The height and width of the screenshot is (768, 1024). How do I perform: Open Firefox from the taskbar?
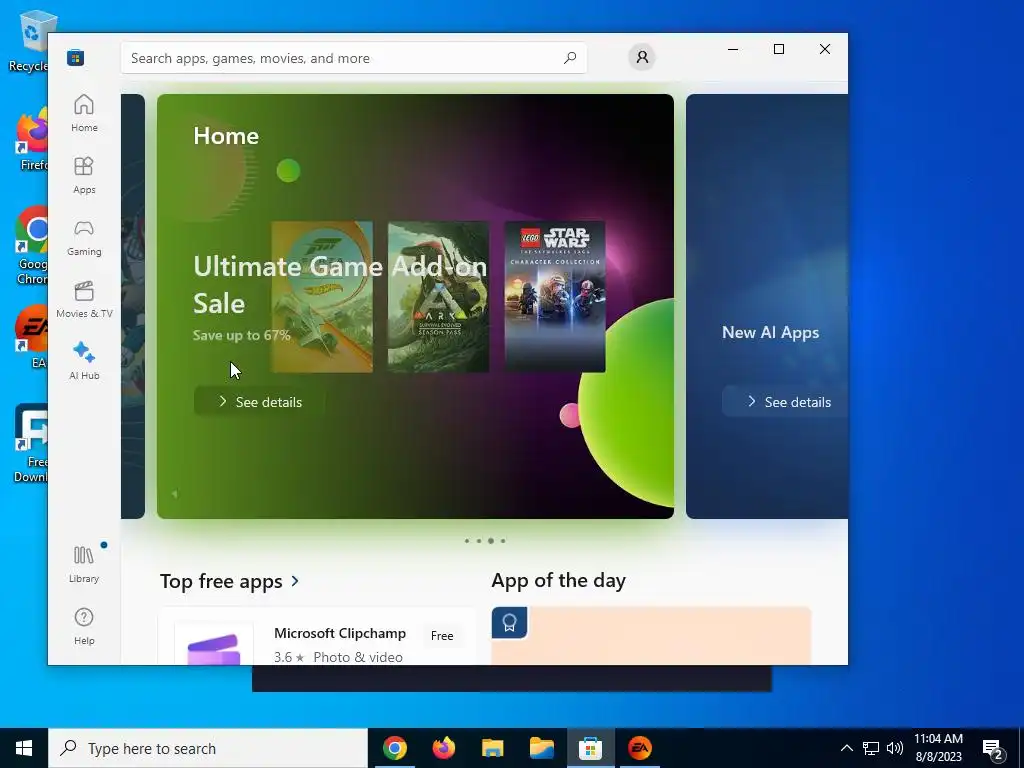pyautogui.click(x=443, y=748)
